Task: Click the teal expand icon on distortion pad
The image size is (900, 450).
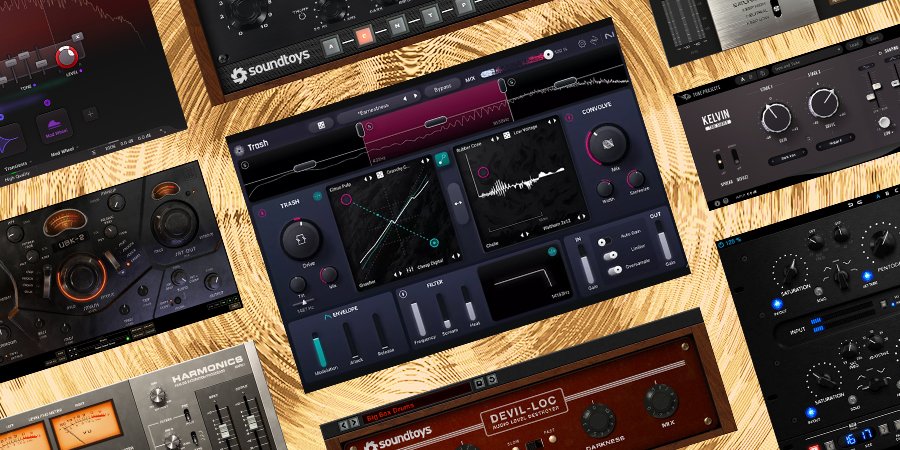Action: [x=442, y=159]
